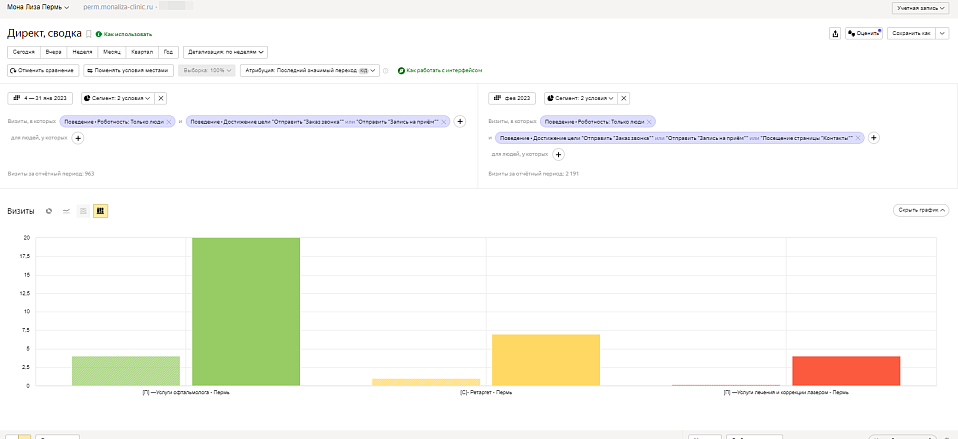Open the Как использовать link
This screenshot has width=958, height=439.
tap(124, 34)
